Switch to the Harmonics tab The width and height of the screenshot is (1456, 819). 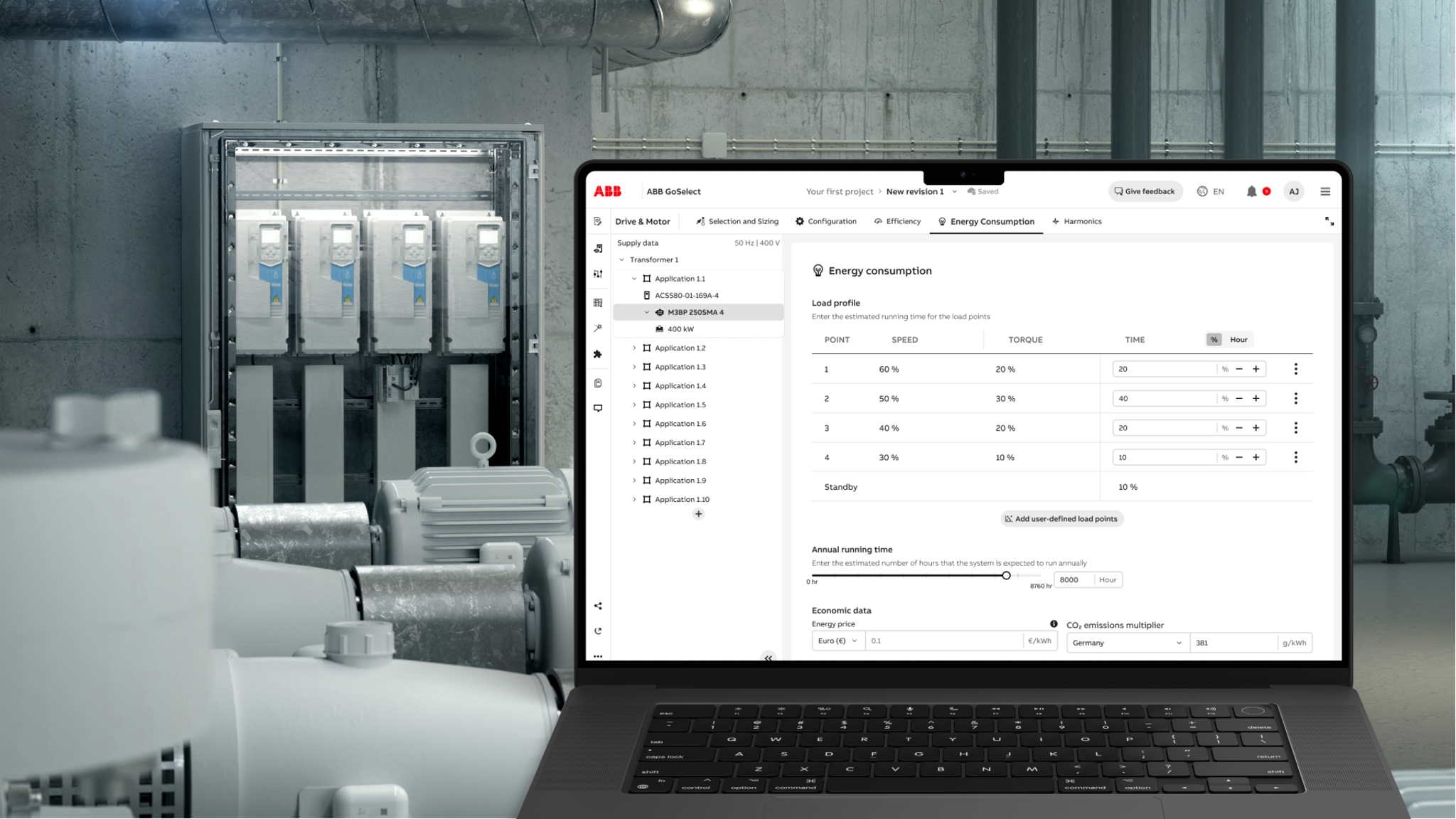click(1082, 221)
